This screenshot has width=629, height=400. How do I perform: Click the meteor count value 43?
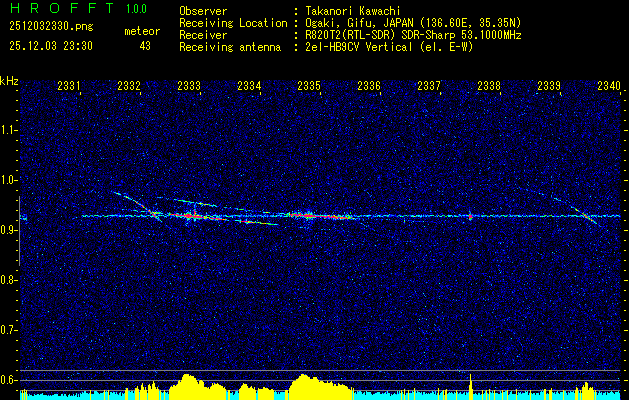click(145, 46)
